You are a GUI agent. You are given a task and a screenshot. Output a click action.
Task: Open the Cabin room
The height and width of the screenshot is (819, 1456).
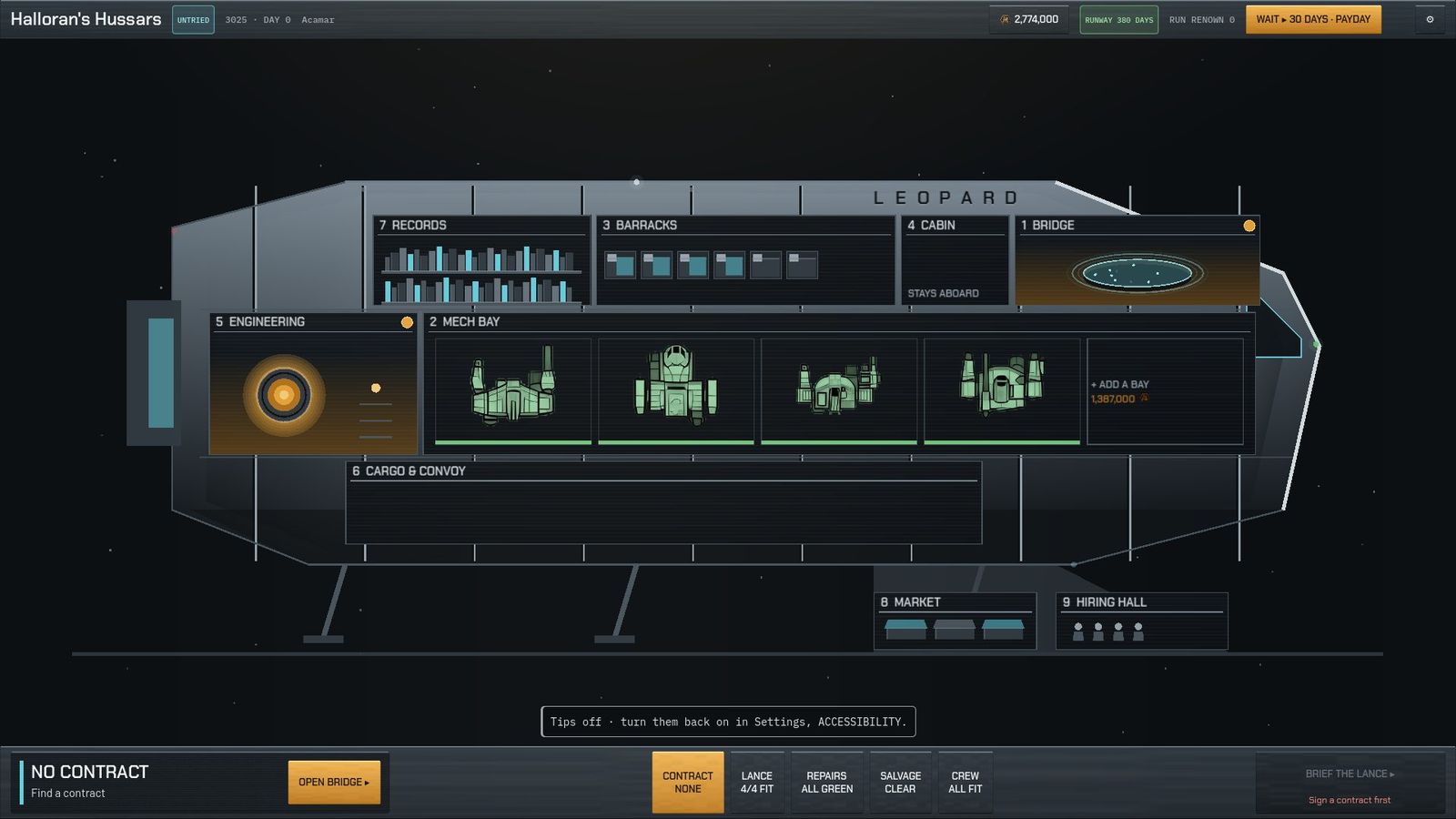[955, 260]
